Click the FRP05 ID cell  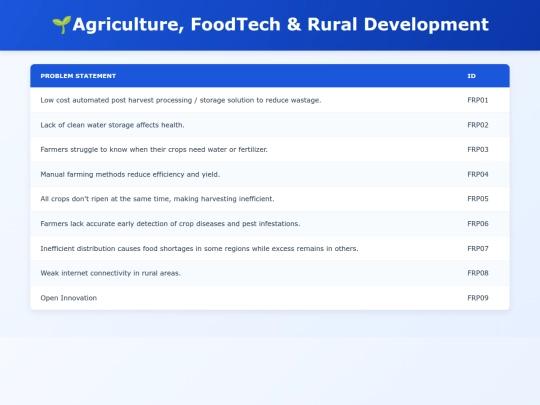pos(478,199)
